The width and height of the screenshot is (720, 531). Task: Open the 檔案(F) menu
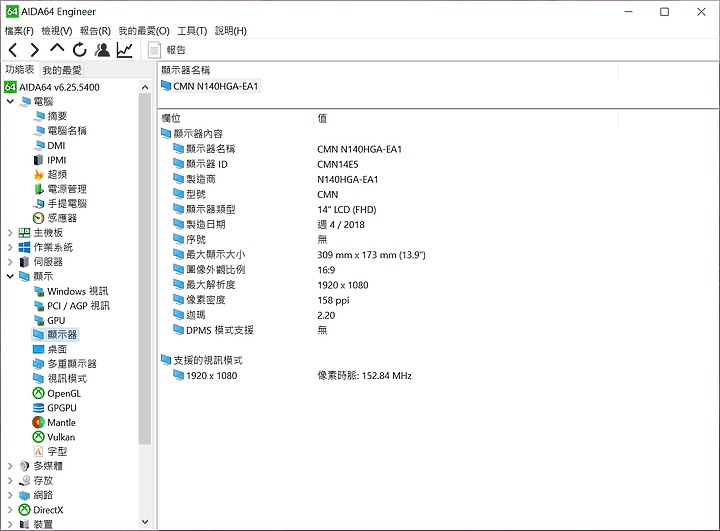(19, 31)
